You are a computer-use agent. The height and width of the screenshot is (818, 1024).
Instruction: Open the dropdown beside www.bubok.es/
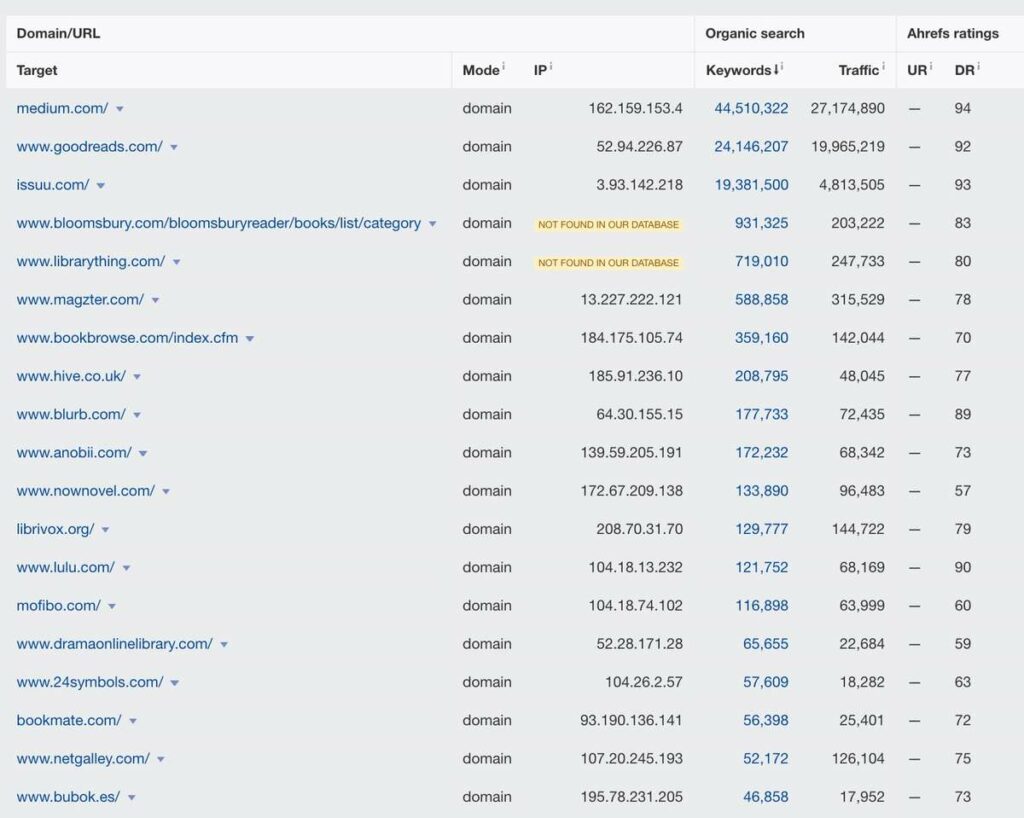131,798
